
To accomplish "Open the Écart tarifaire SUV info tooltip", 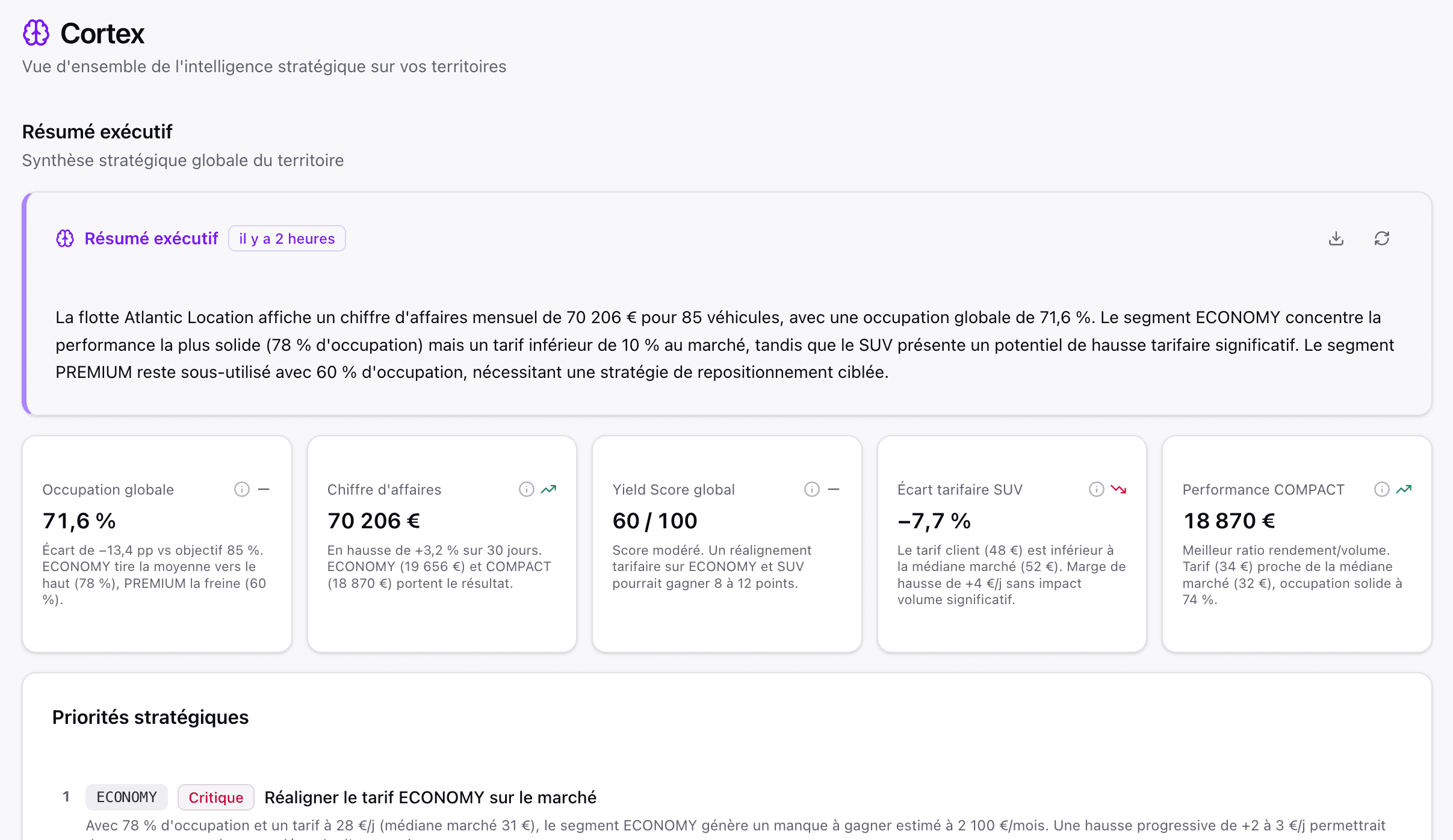I will pos(1095,489).
